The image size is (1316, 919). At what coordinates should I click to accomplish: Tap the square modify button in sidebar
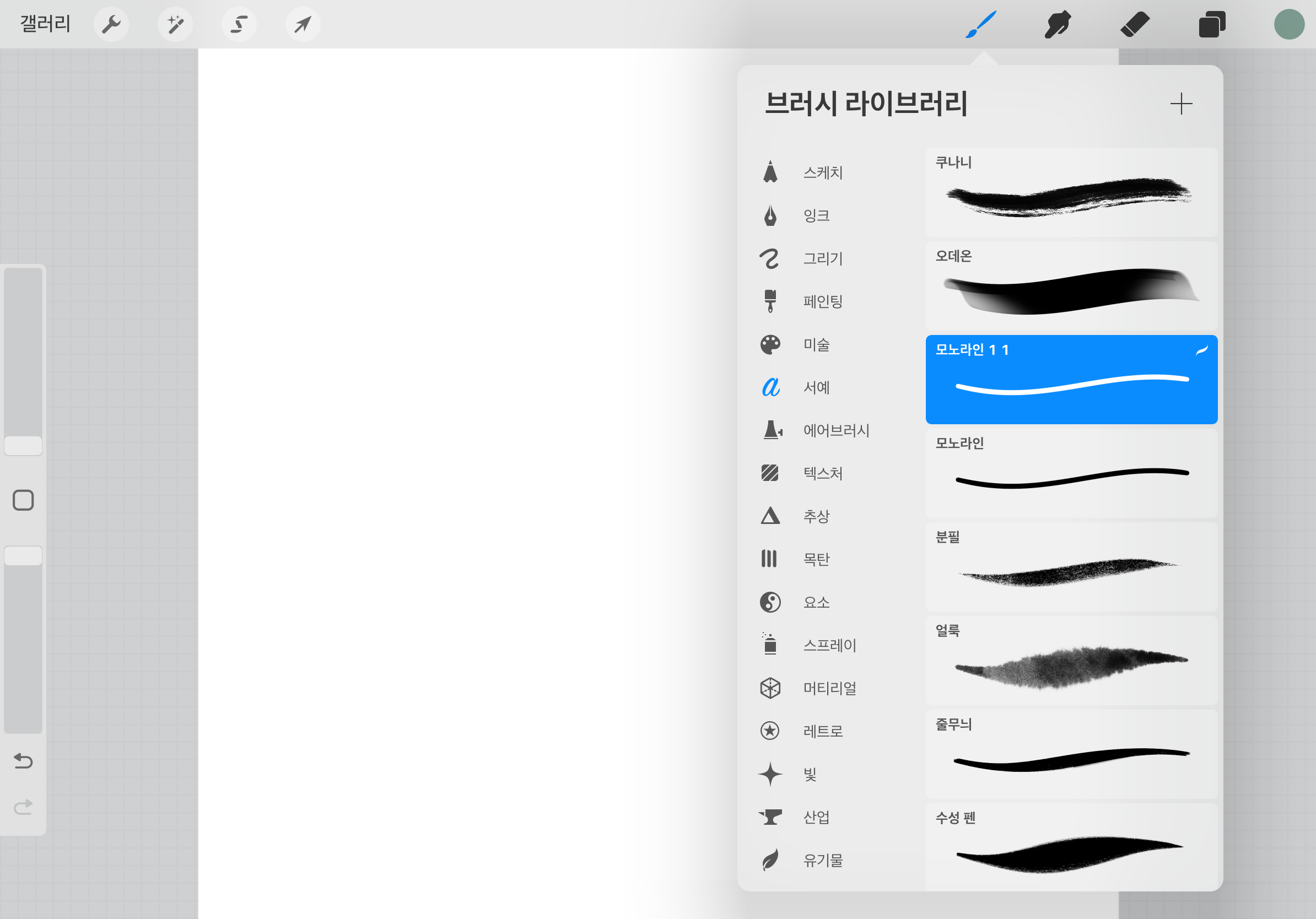pyautogui.click(x=23, y=500)
